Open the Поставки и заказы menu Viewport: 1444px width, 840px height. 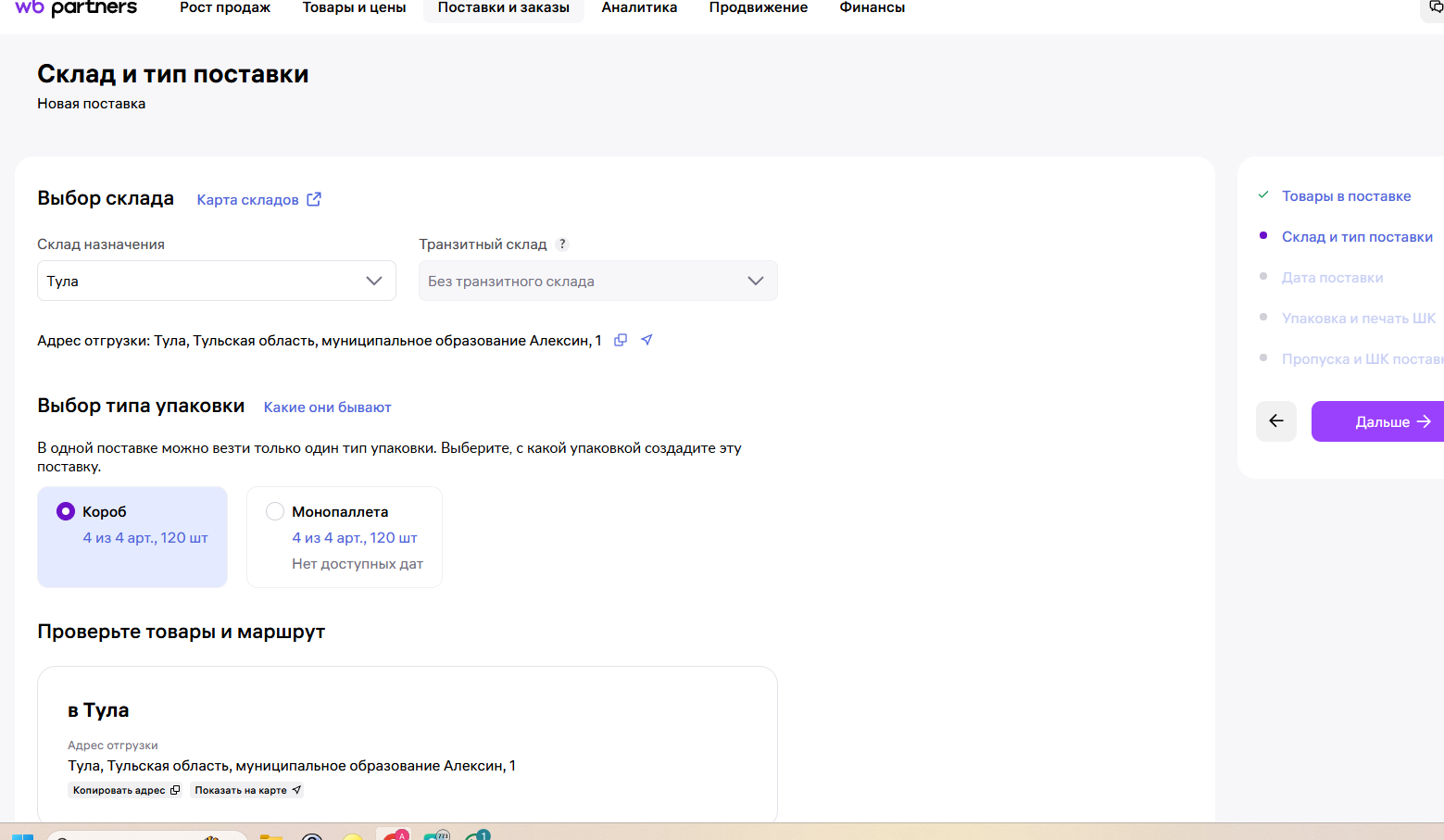pyautogui.click(x=504, y=7)
